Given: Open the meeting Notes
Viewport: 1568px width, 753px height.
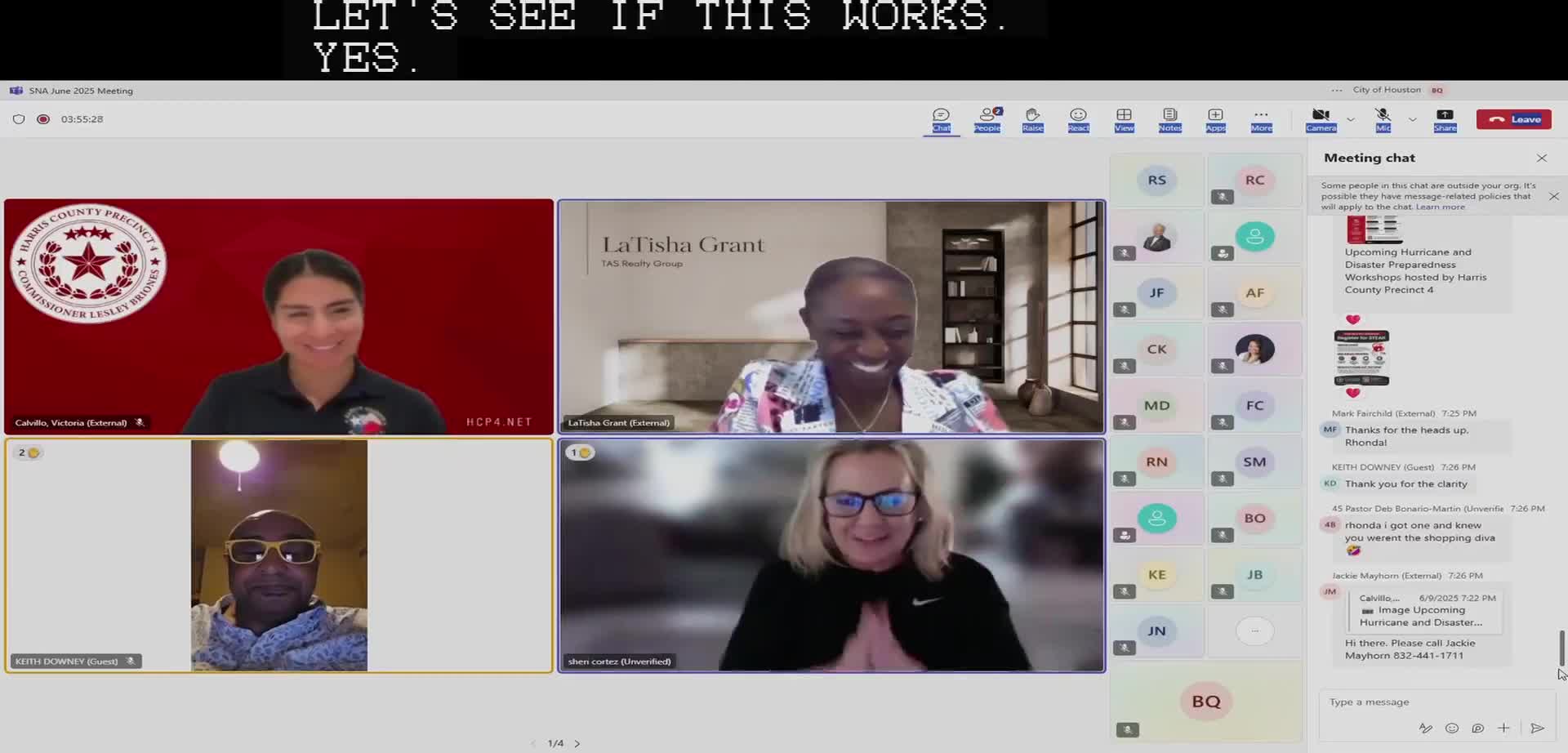Looking at the screenshot, I should pos(1169,118).
